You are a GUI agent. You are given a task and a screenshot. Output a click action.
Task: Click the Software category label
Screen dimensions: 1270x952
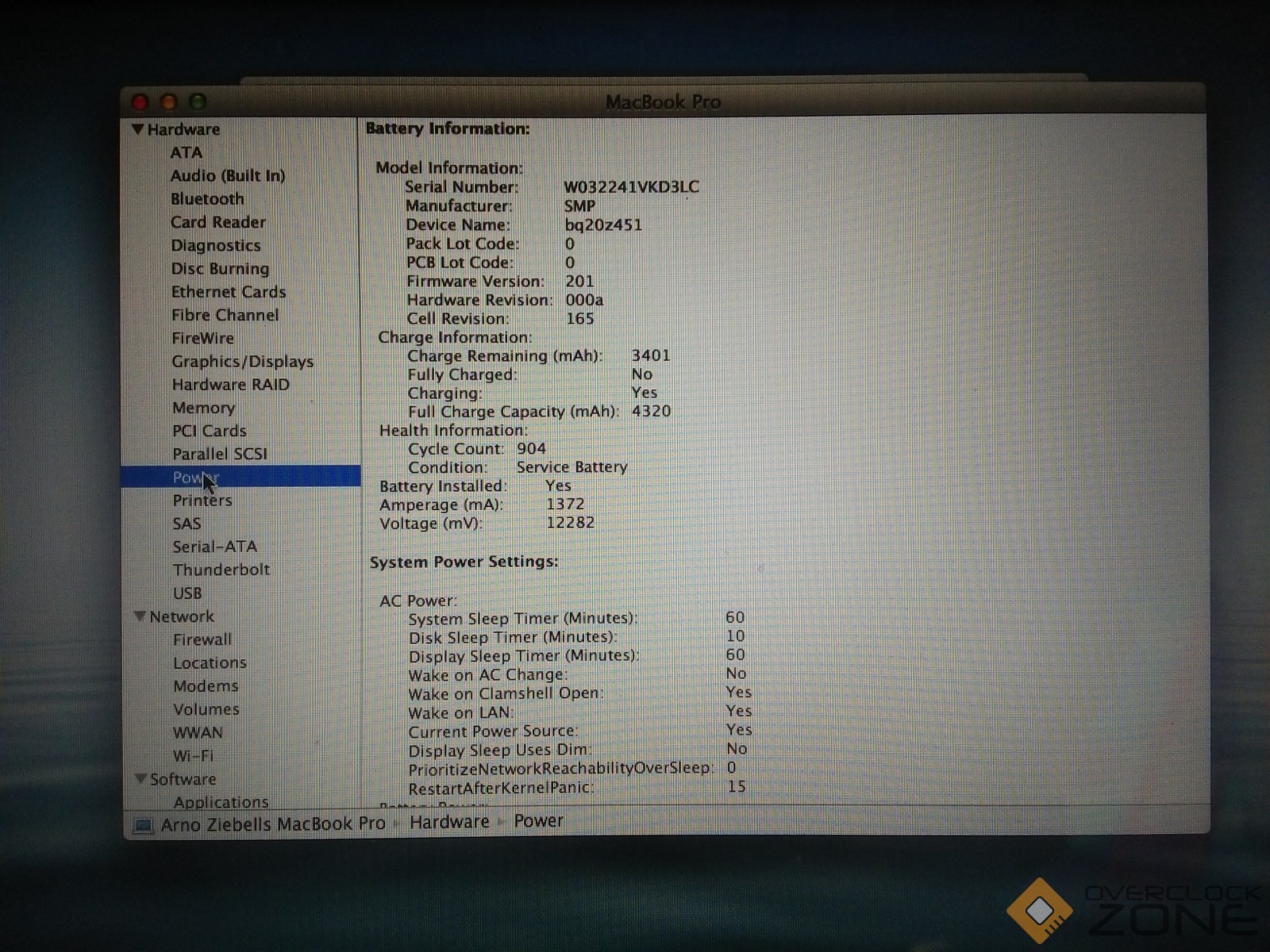point(183,779)
